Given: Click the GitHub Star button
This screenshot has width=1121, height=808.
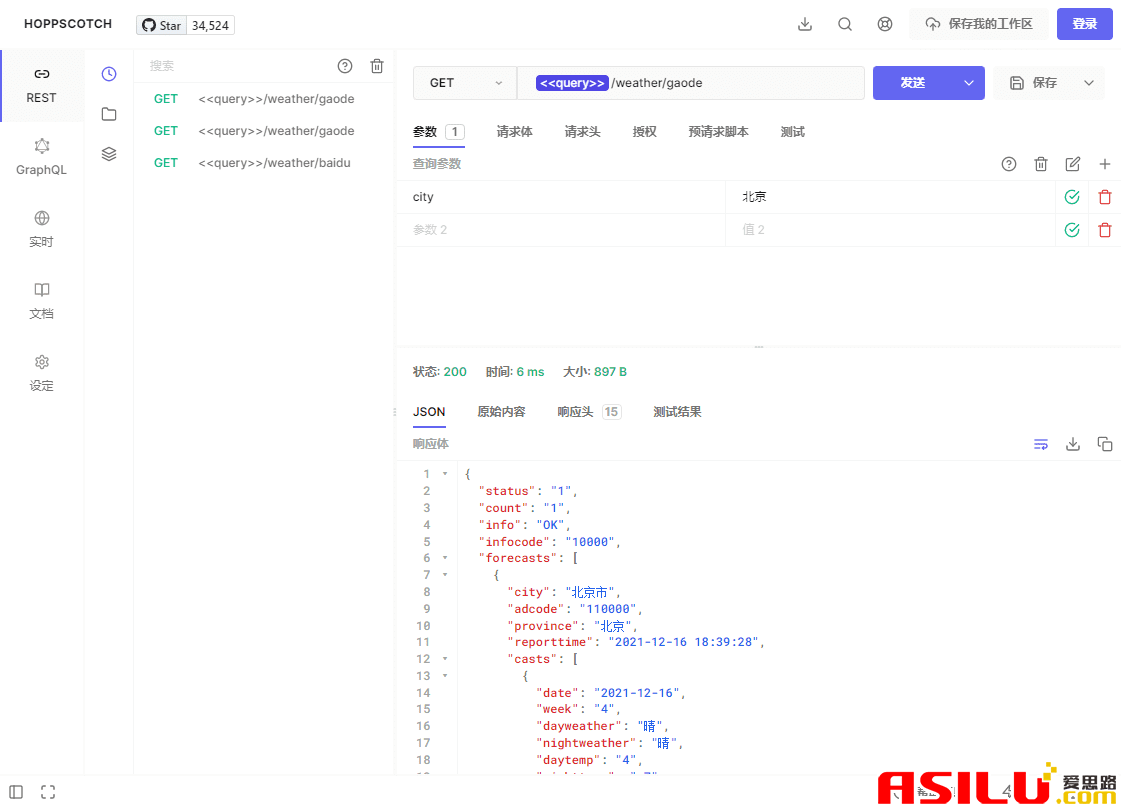Looking at the screenshot, I should (162, 25).
